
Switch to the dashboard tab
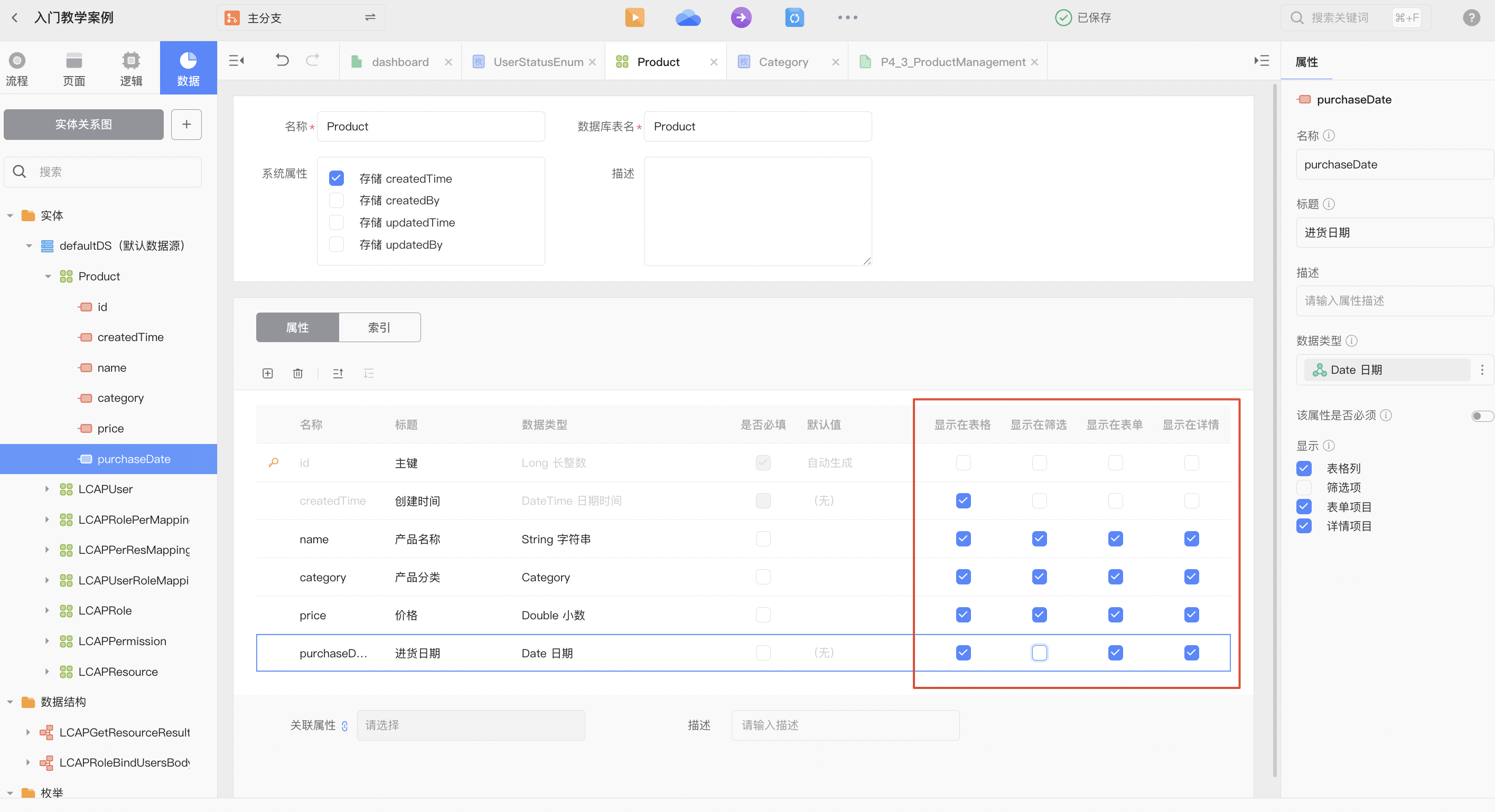click(x=400, y=61)
